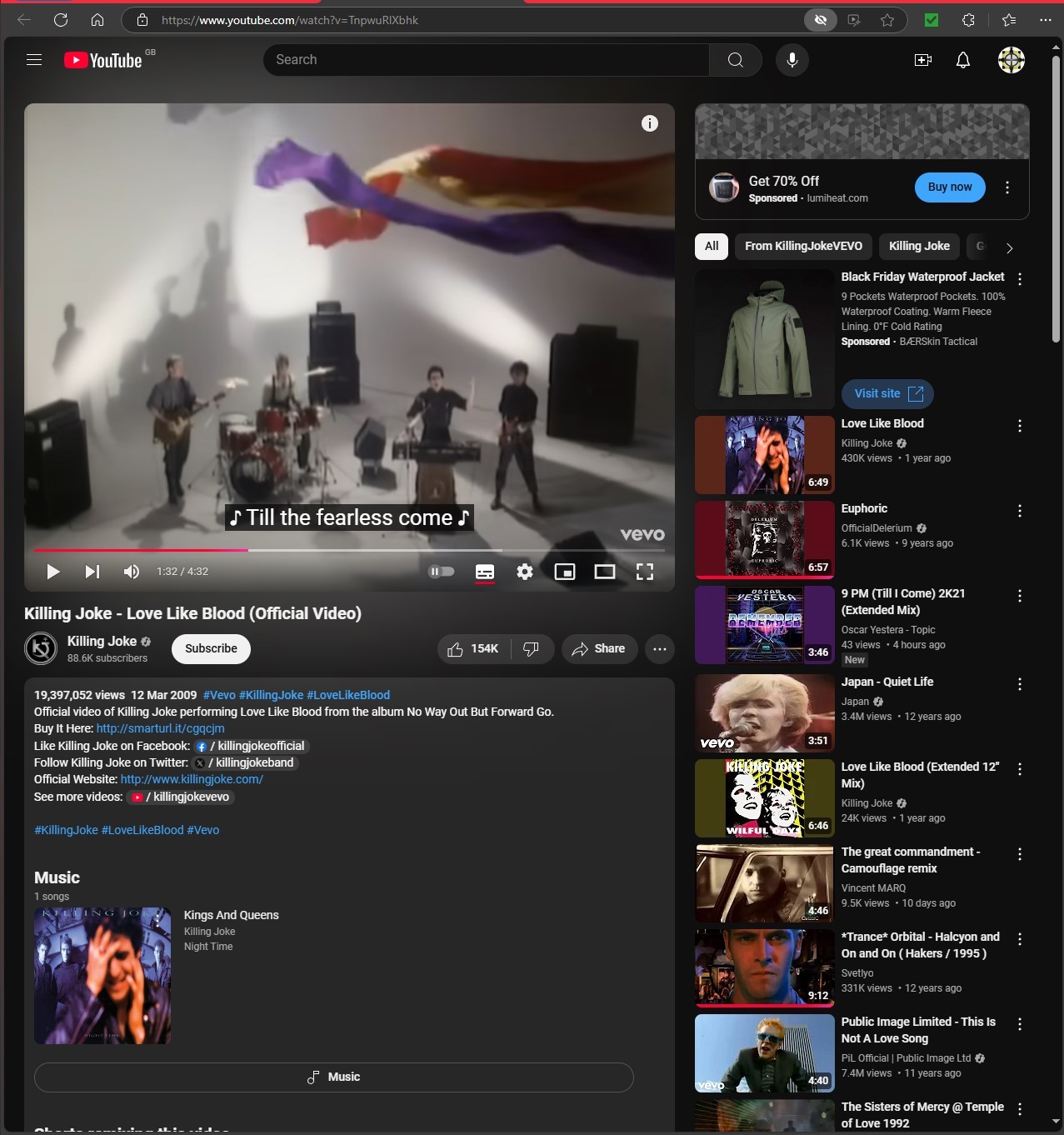Subscribe to Killing Joke channel
The height and width of the screenshot is (1135, 1064).
[211, 649]
